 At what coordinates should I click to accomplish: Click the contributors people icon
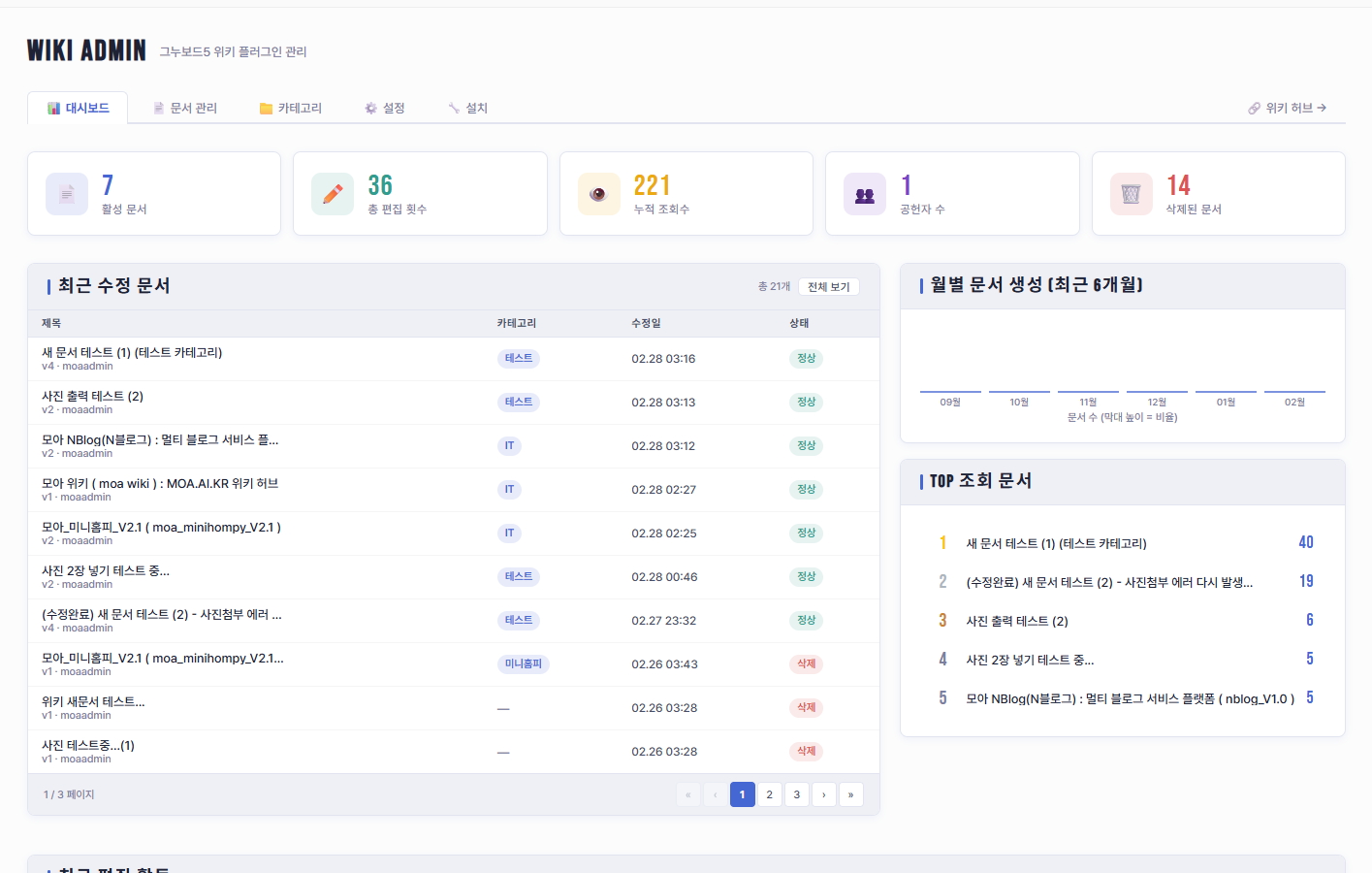click(x=864, y=194)
